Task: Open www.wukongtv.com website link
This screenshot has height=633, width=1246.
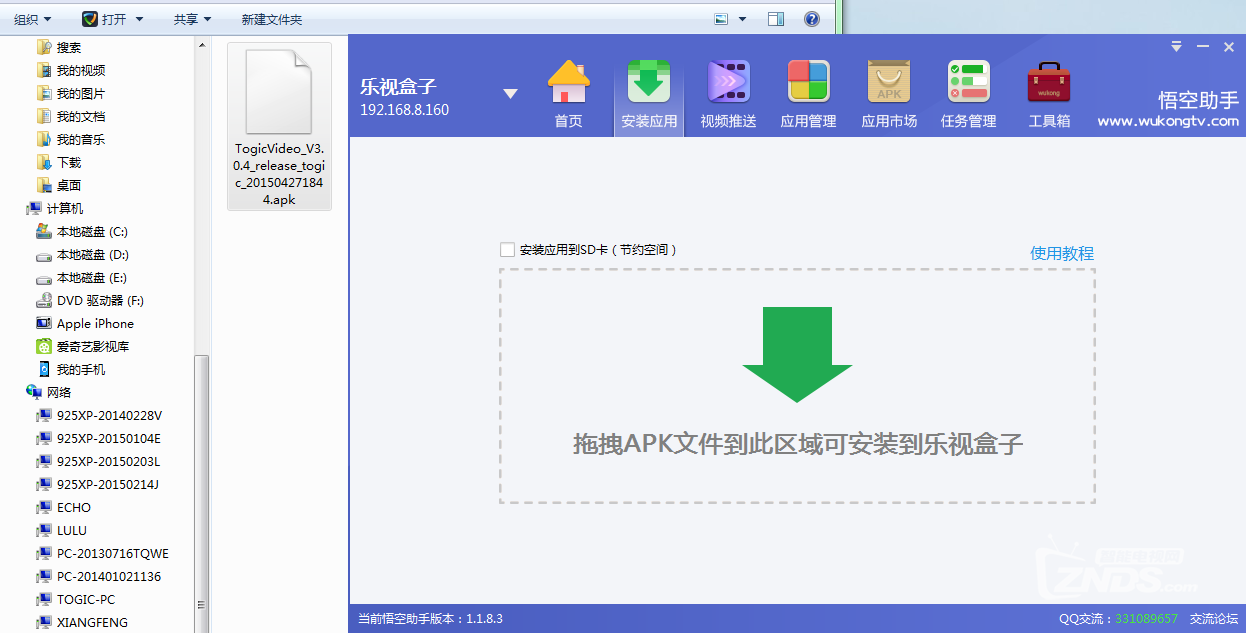Action: [x=1168, y=121]
